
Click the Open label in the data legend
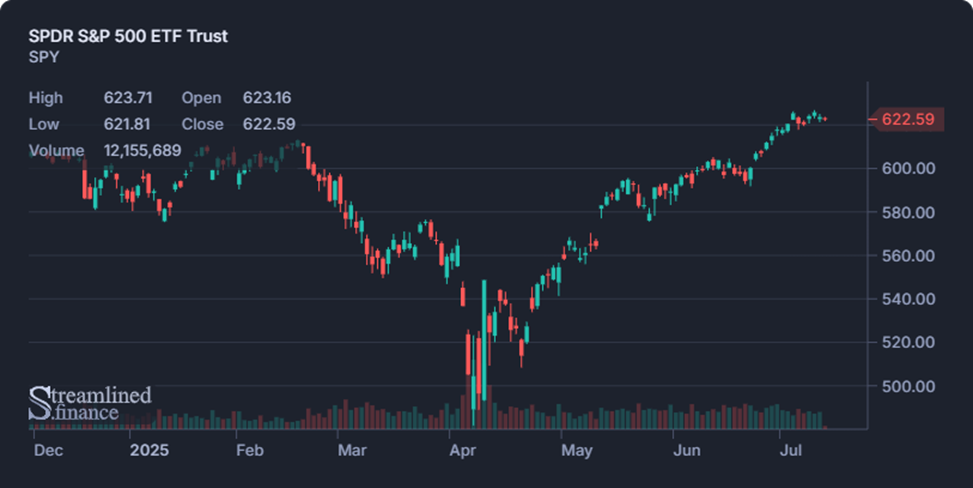[201, 98]
